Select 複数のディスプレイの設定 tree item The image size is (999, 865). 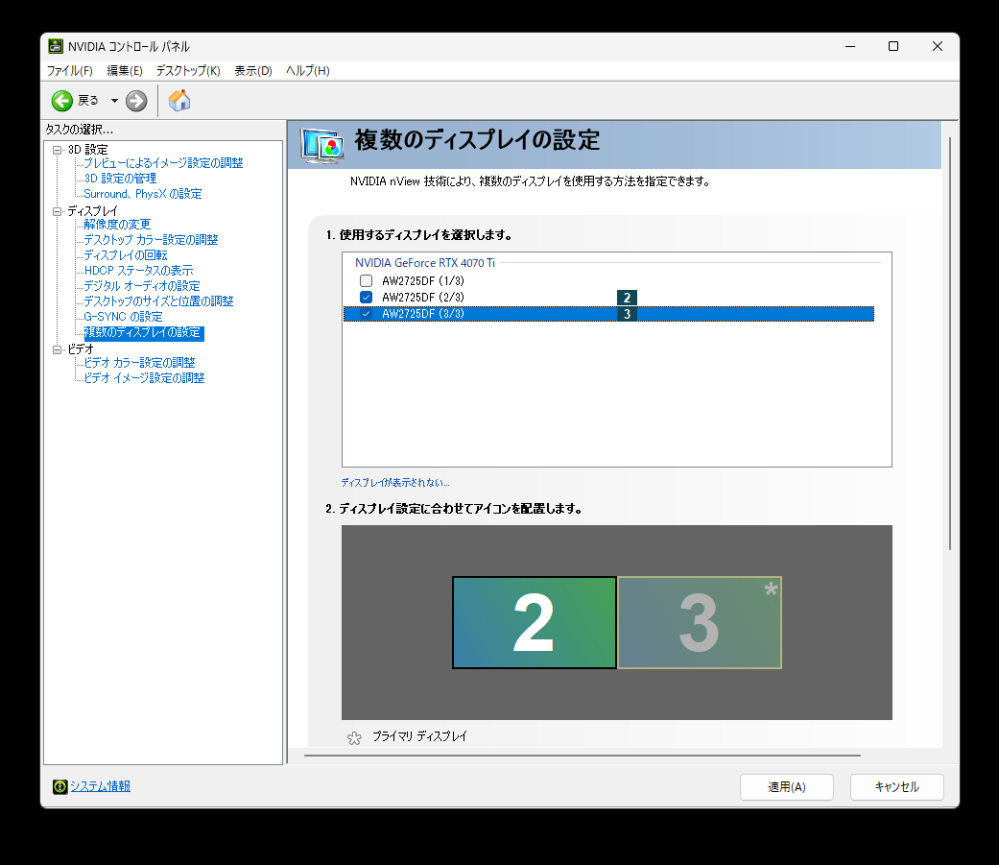pyautogui.click(x=144, y=332)
